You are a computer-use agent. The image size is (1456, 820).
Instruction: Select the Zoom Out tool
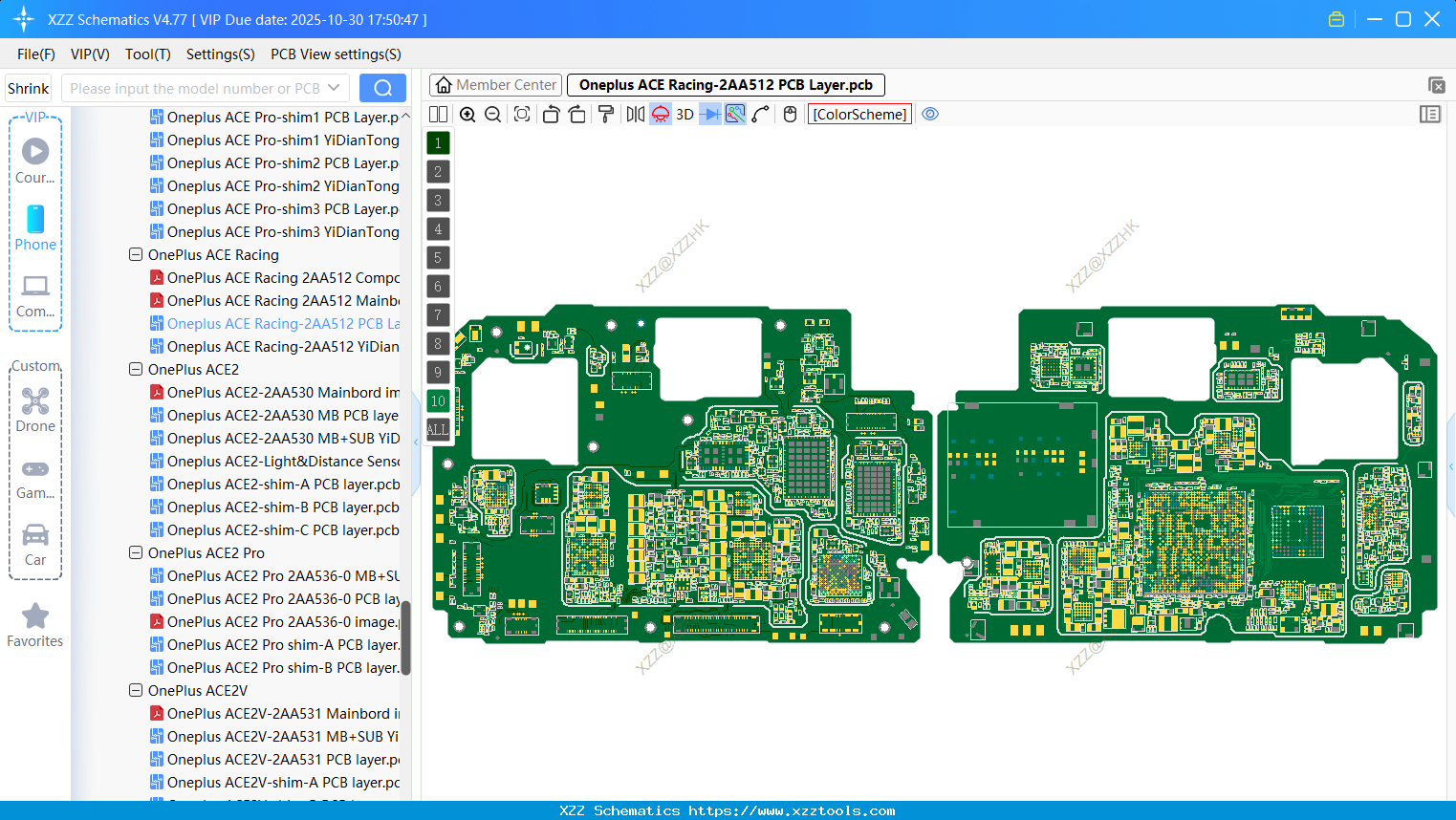(x=491, y=114)
